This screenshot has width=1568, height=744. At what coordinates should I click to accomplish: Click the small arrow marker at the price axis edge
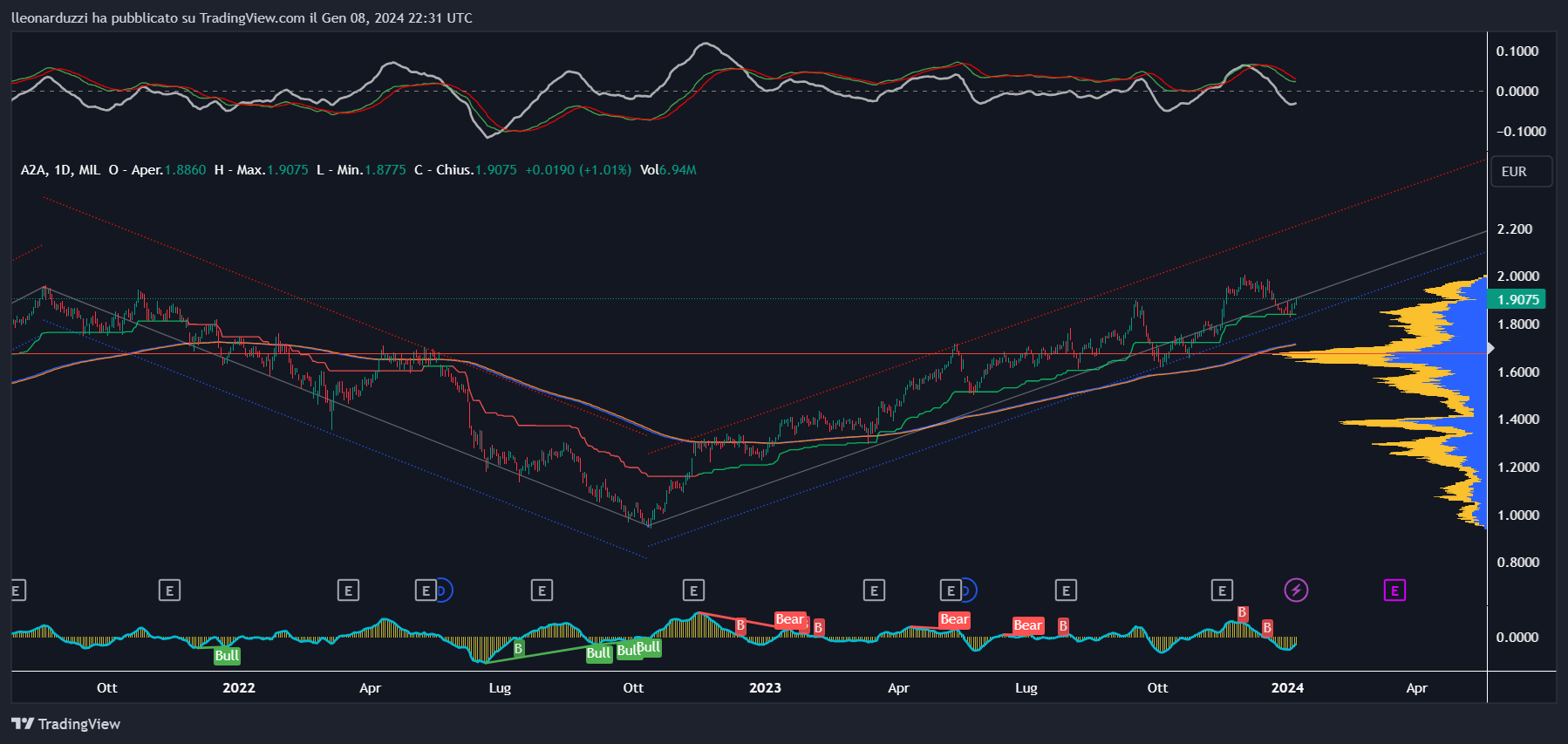[1490, 348]
